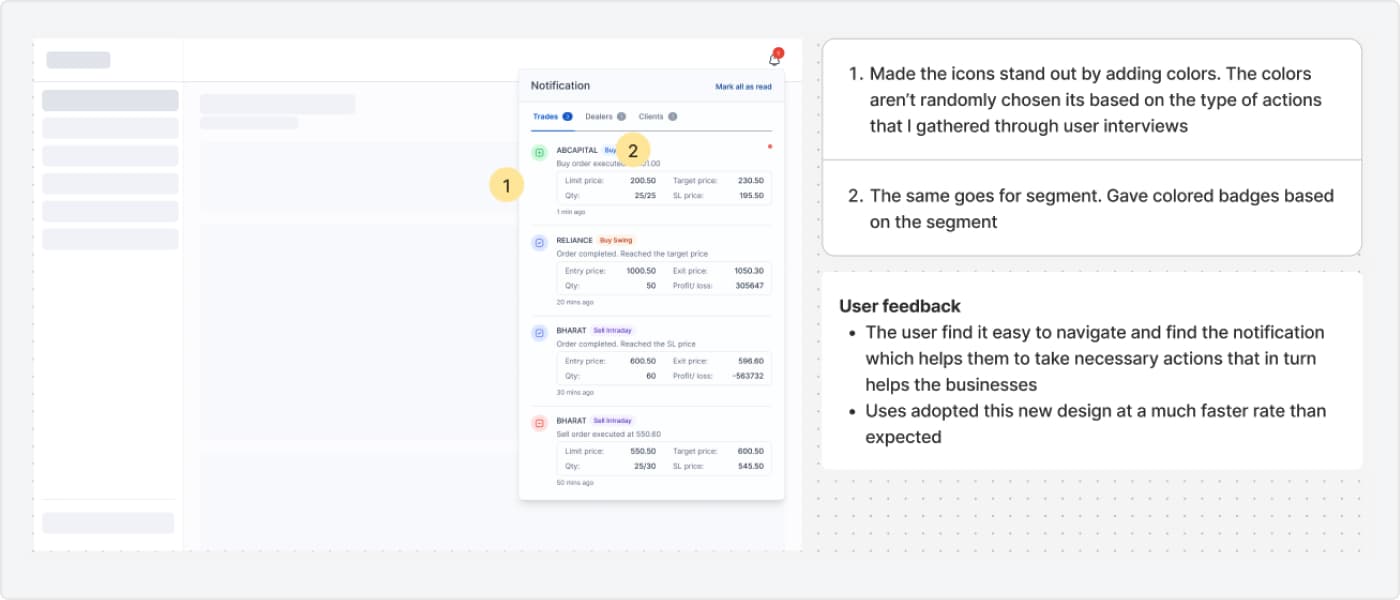
Task: Click BHARAT SL price value '545.50'
Action: coord(751,466)
